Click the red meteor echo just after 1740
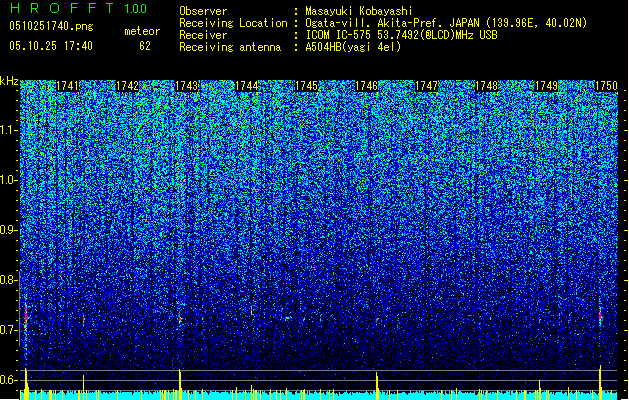The width and height of the screenshot is (629, 400). click(26, 317)
